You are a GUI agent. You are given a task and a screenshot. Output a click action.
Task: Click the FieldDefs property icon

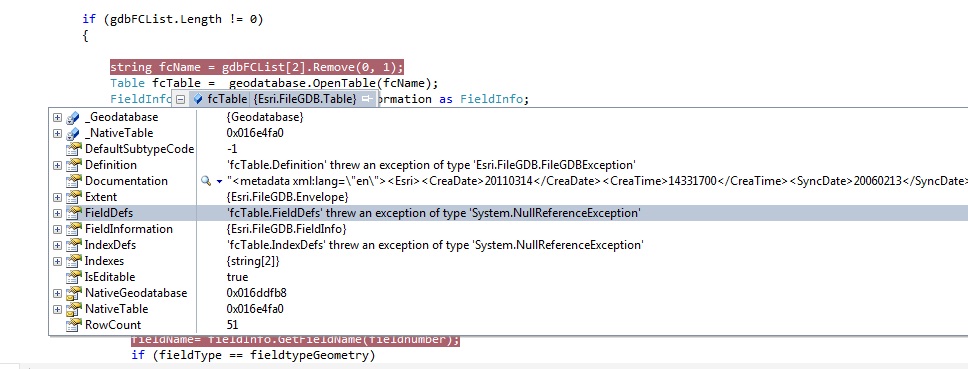74,213
